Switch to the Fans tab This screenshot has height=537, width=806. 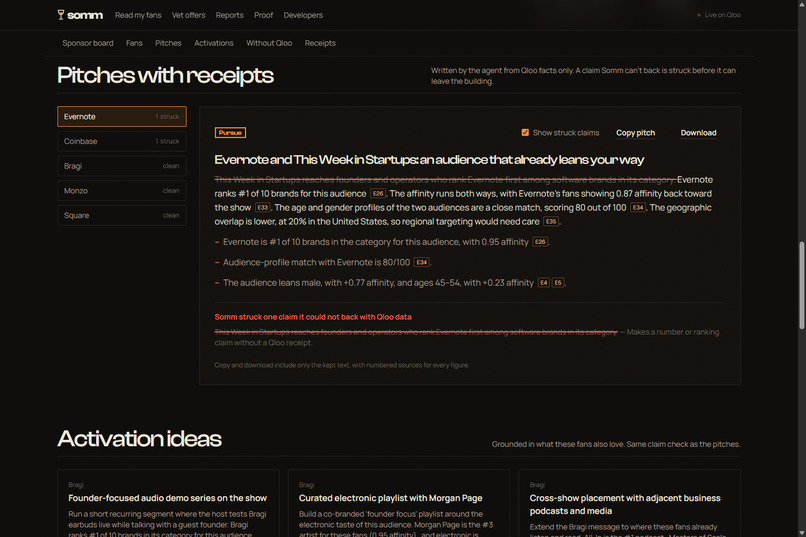click(134, 43)
